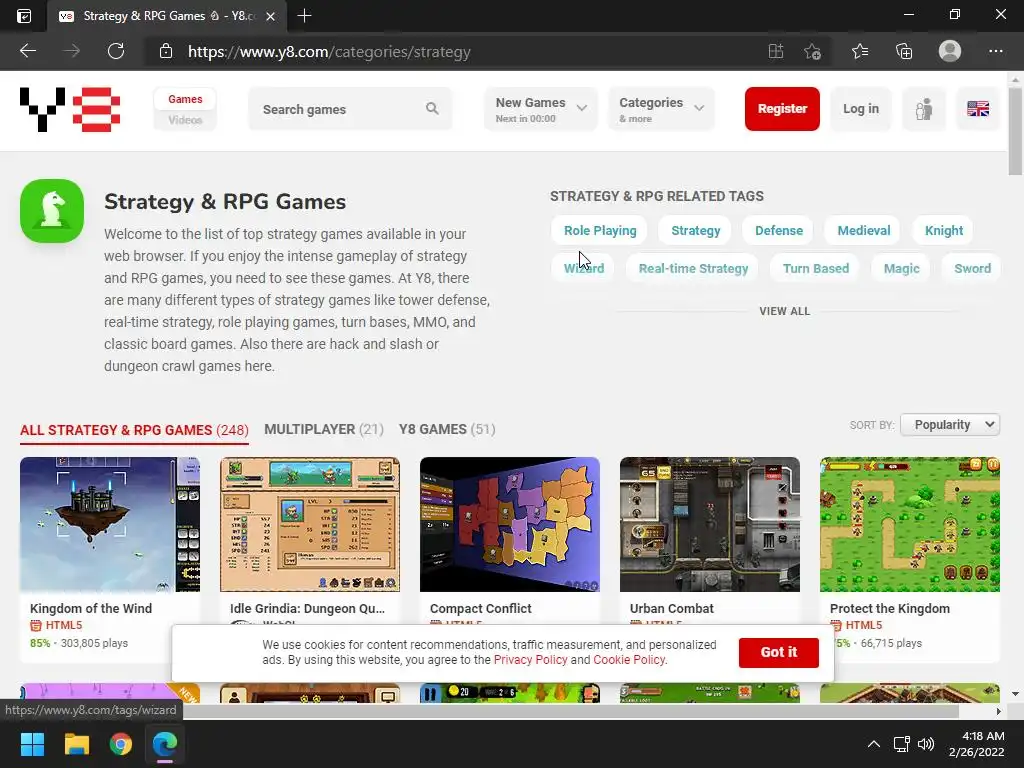Switch to Games mode

(185, 99)
